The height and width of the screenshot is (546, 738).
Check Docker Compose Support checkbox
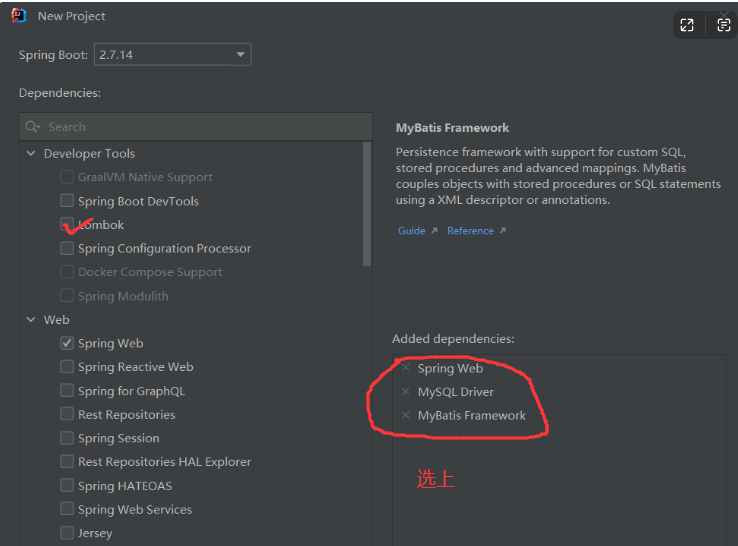pyautogui.click(x=67, y=272)
